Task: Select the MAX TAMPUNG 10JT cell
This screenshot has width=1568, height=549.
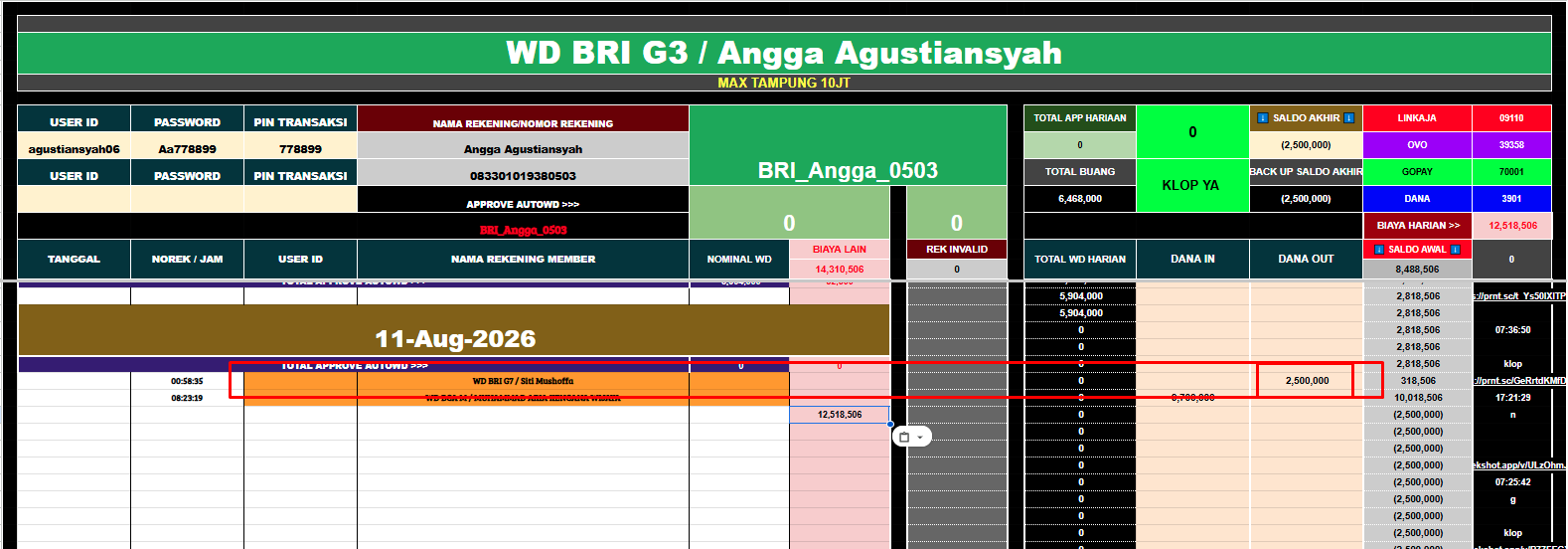Action: point(784,83)
